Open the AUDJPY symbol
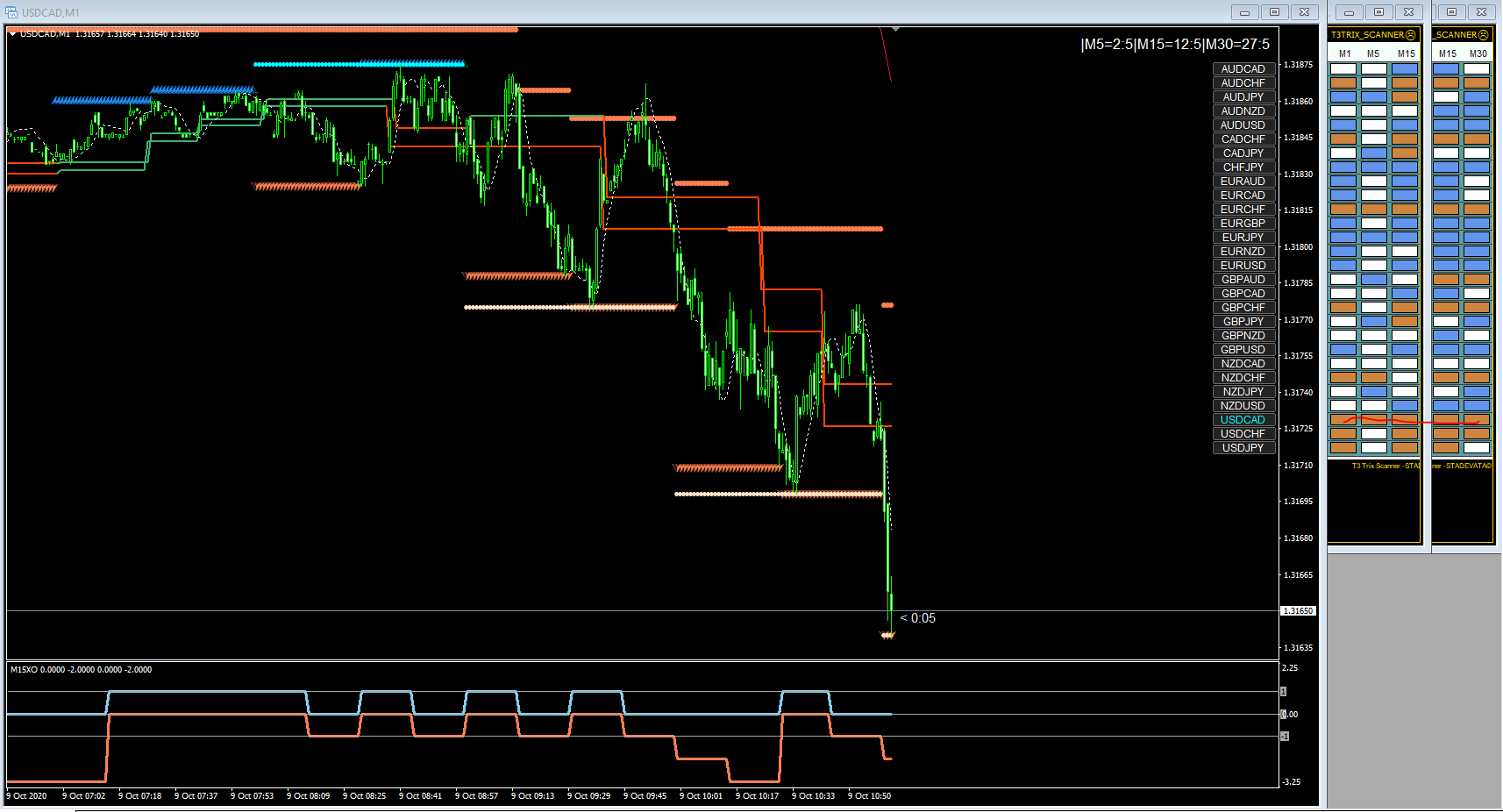1503x812 pixels. (1243, 97)
